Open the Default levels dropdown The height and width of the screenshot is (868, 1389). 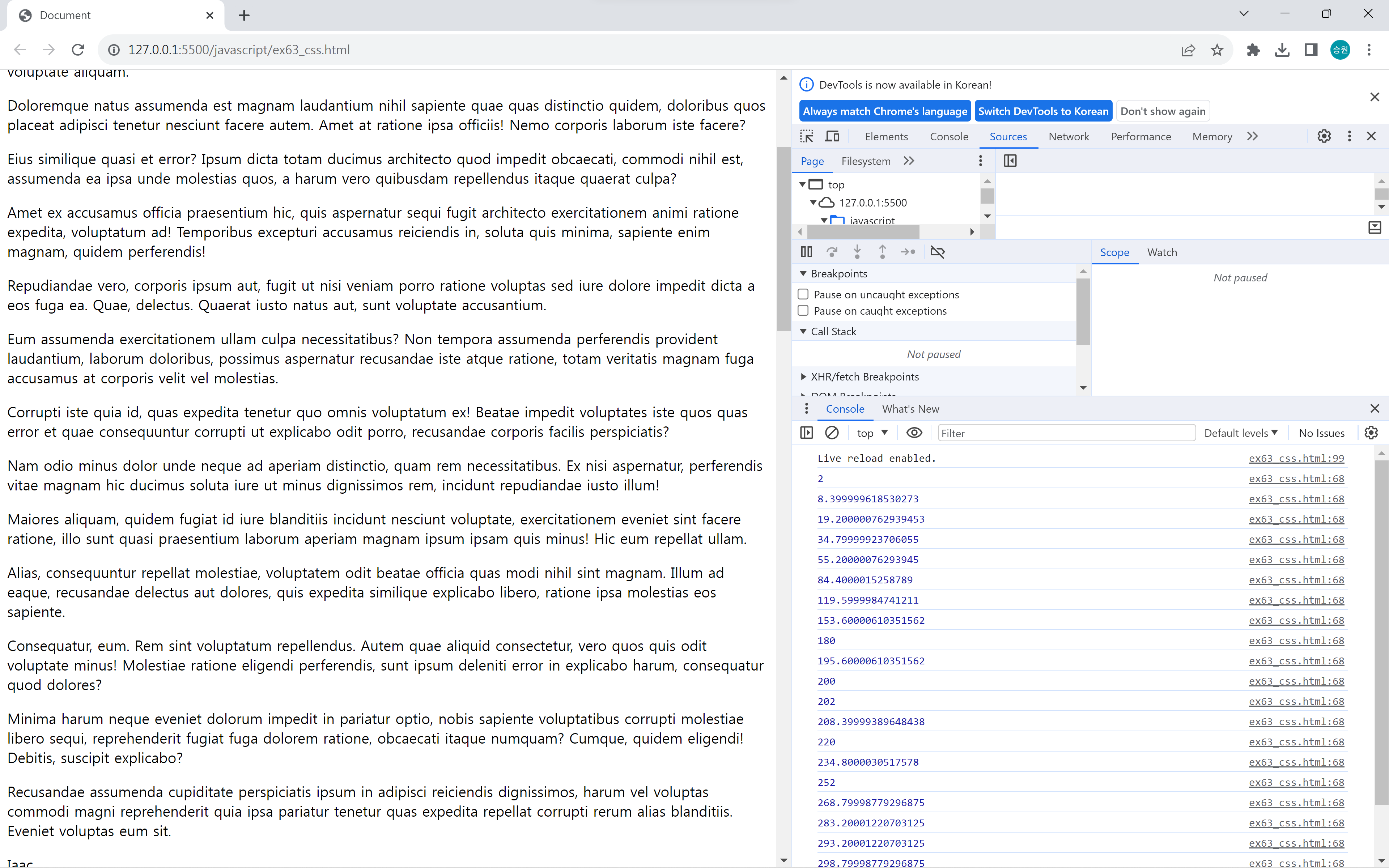point(1240,433)
